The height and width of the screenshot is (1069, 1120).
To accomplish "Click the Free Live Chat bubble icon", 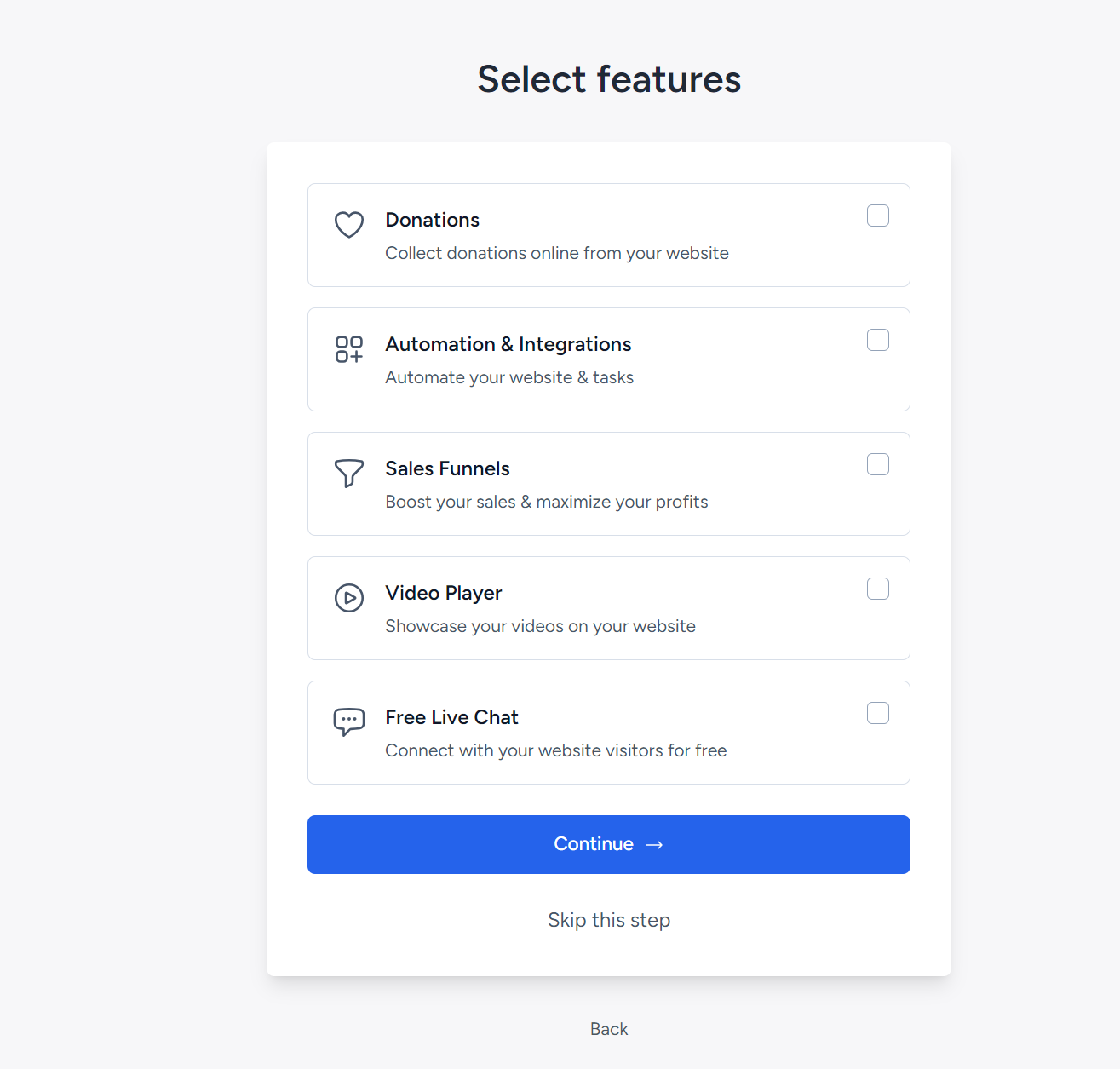I will click(x=349, y=721).
